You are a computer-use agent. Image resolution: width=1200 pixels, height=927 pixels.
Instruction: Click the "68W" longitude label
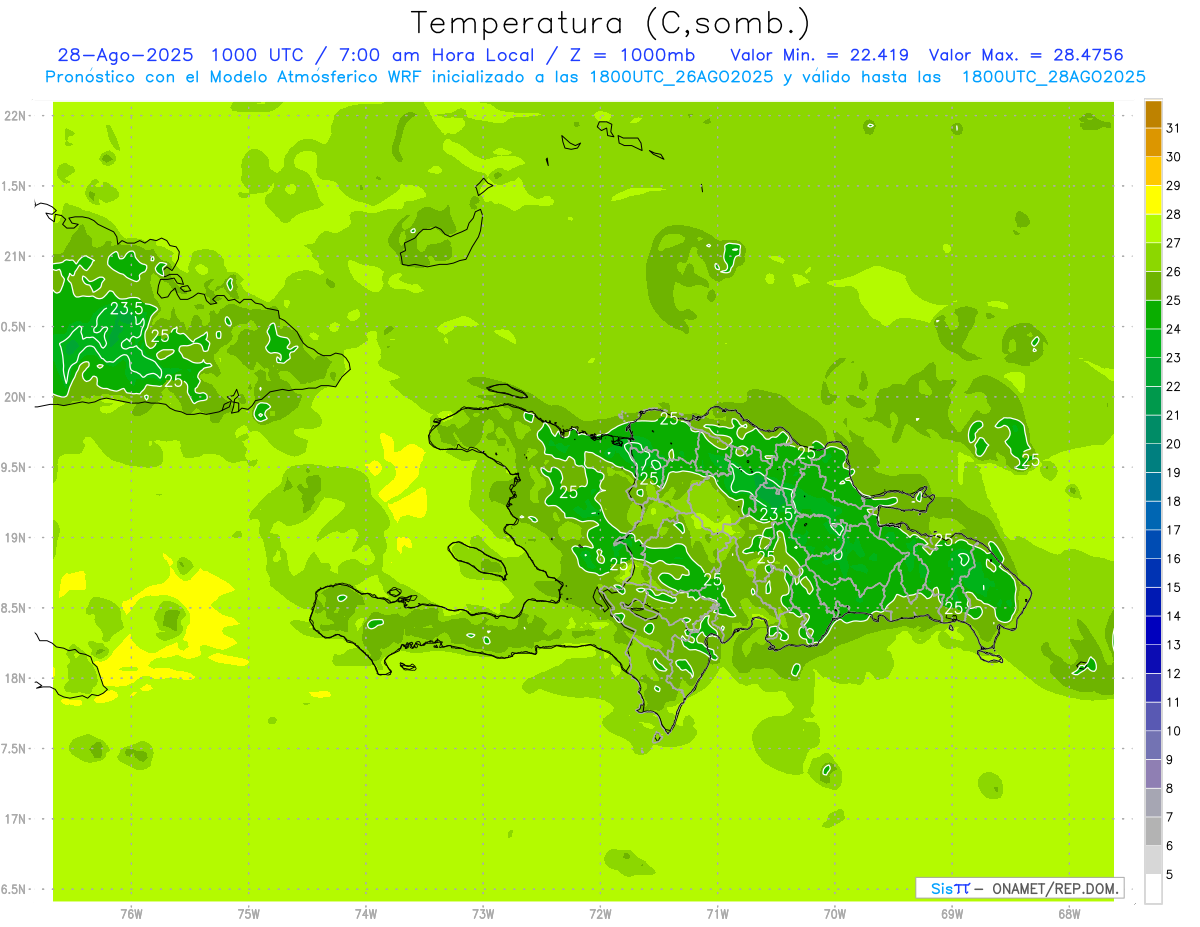pyautogui.click(x=1069, y=913)
